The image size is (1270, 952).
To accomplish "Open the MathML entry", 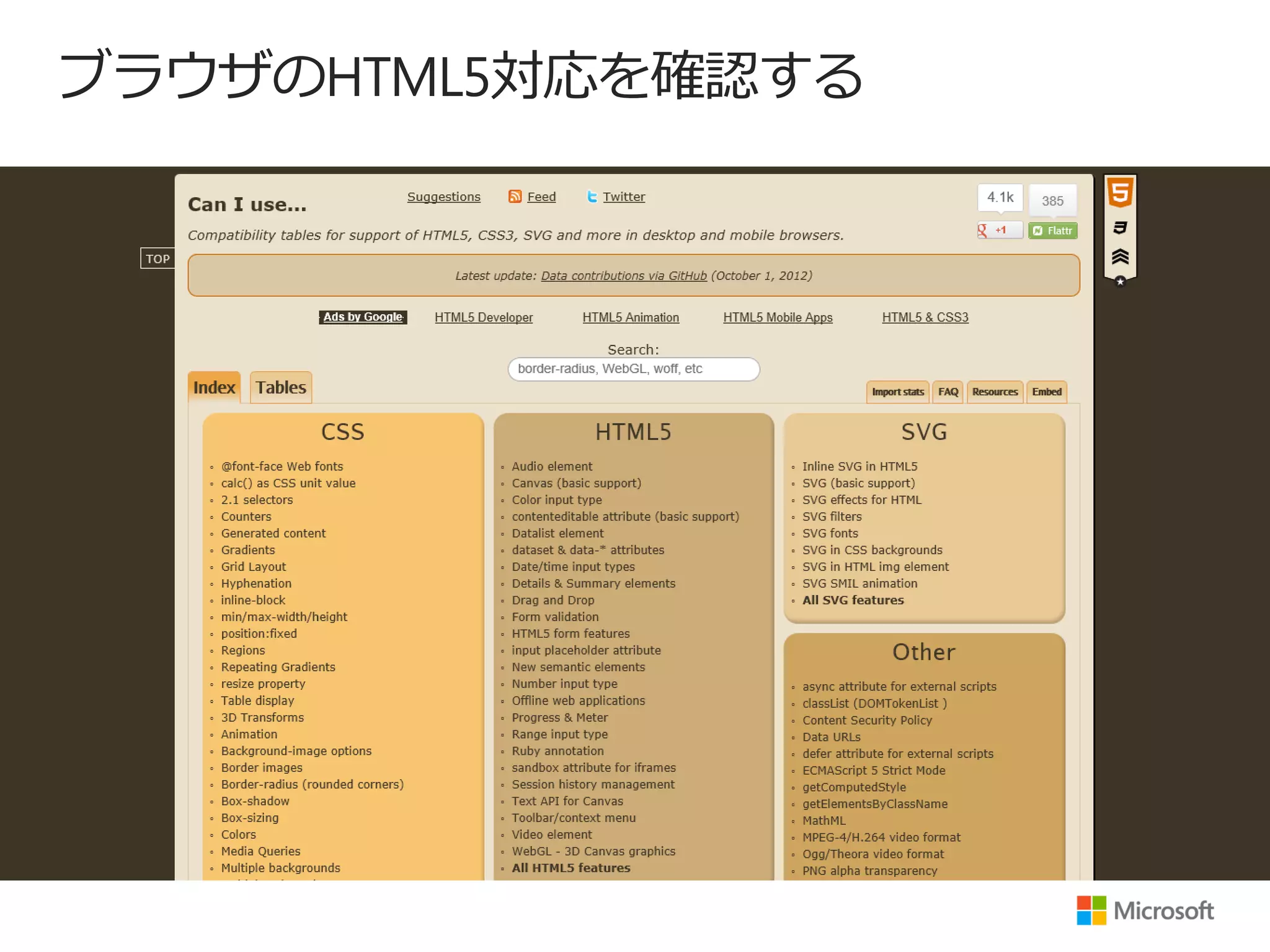I will click(824, 821).
